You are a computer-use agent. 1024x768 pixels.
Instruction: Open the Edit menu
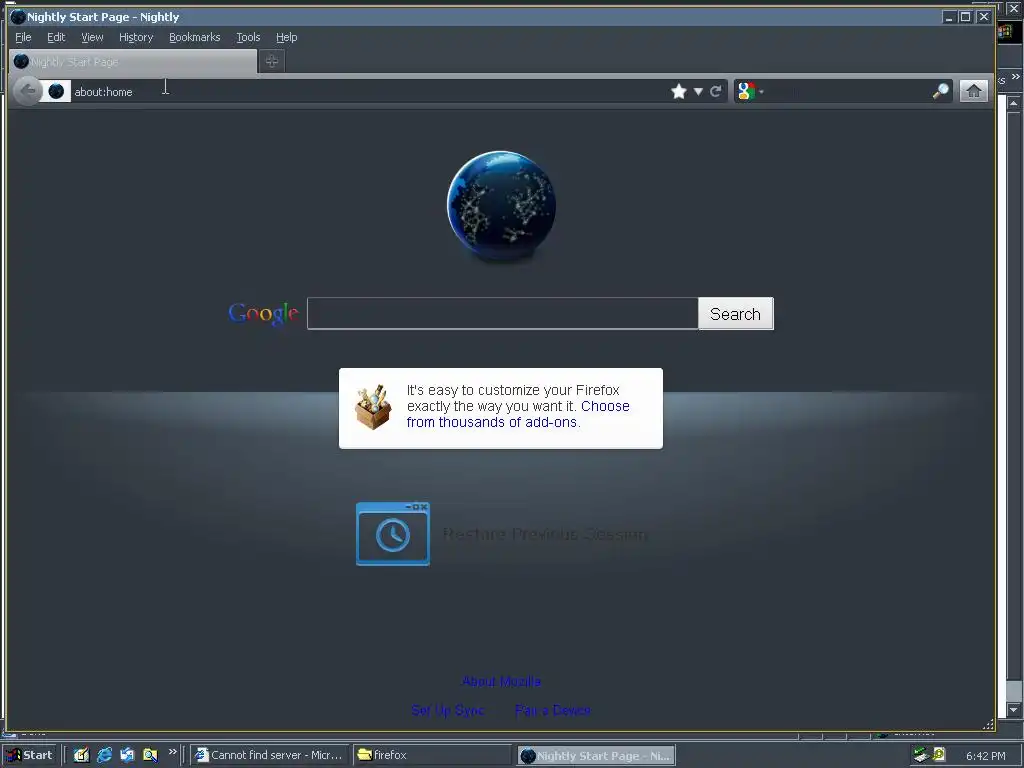click(x=56, y=37)
